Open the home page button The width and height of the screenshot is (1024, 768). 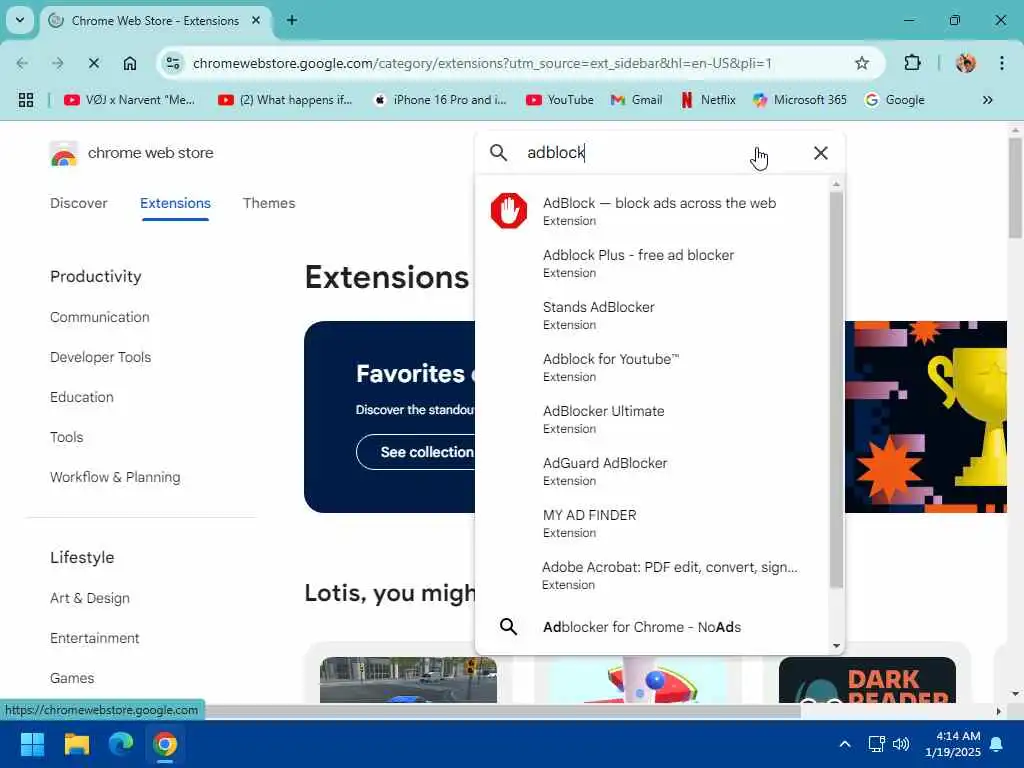pos(130,63)
